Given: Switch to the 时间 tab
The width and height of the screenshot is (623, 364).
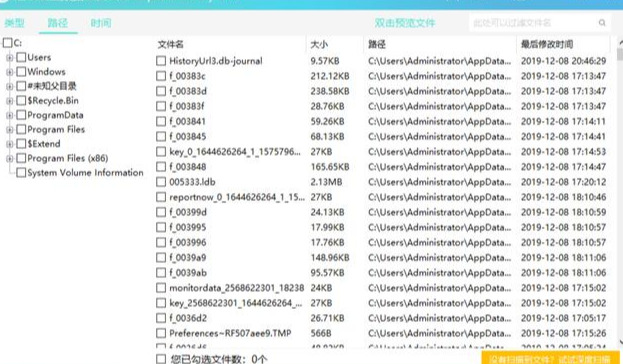Looking at the screenshot, I should 101,23.
